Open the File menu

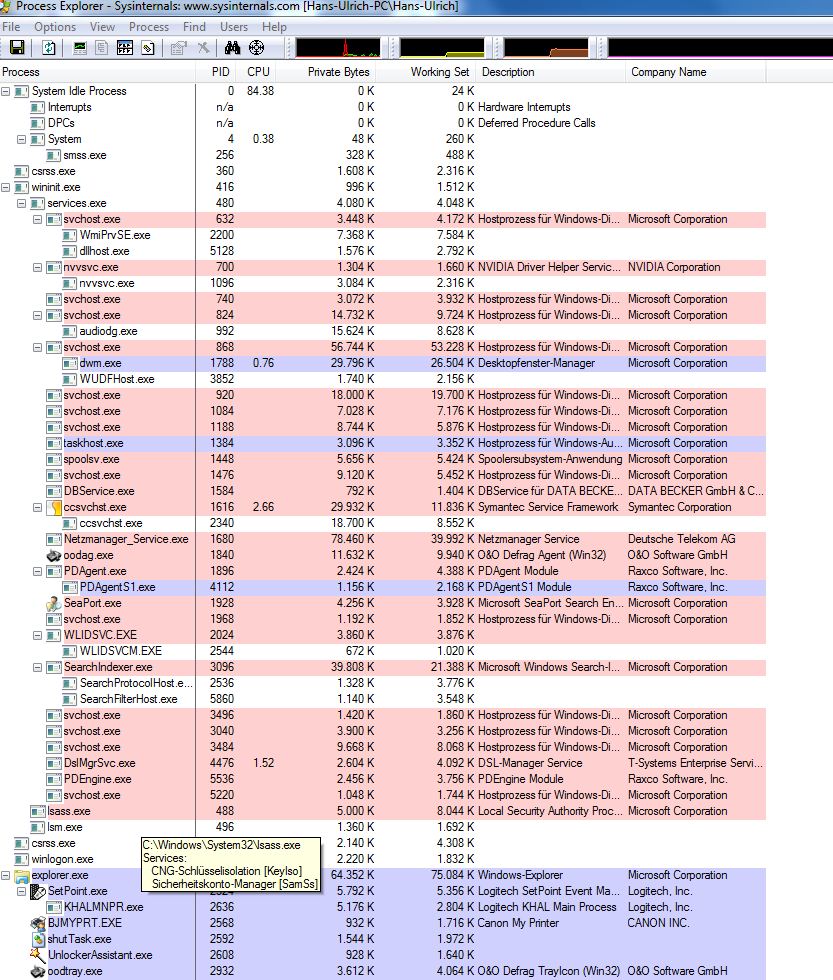[x=11, y=27]
